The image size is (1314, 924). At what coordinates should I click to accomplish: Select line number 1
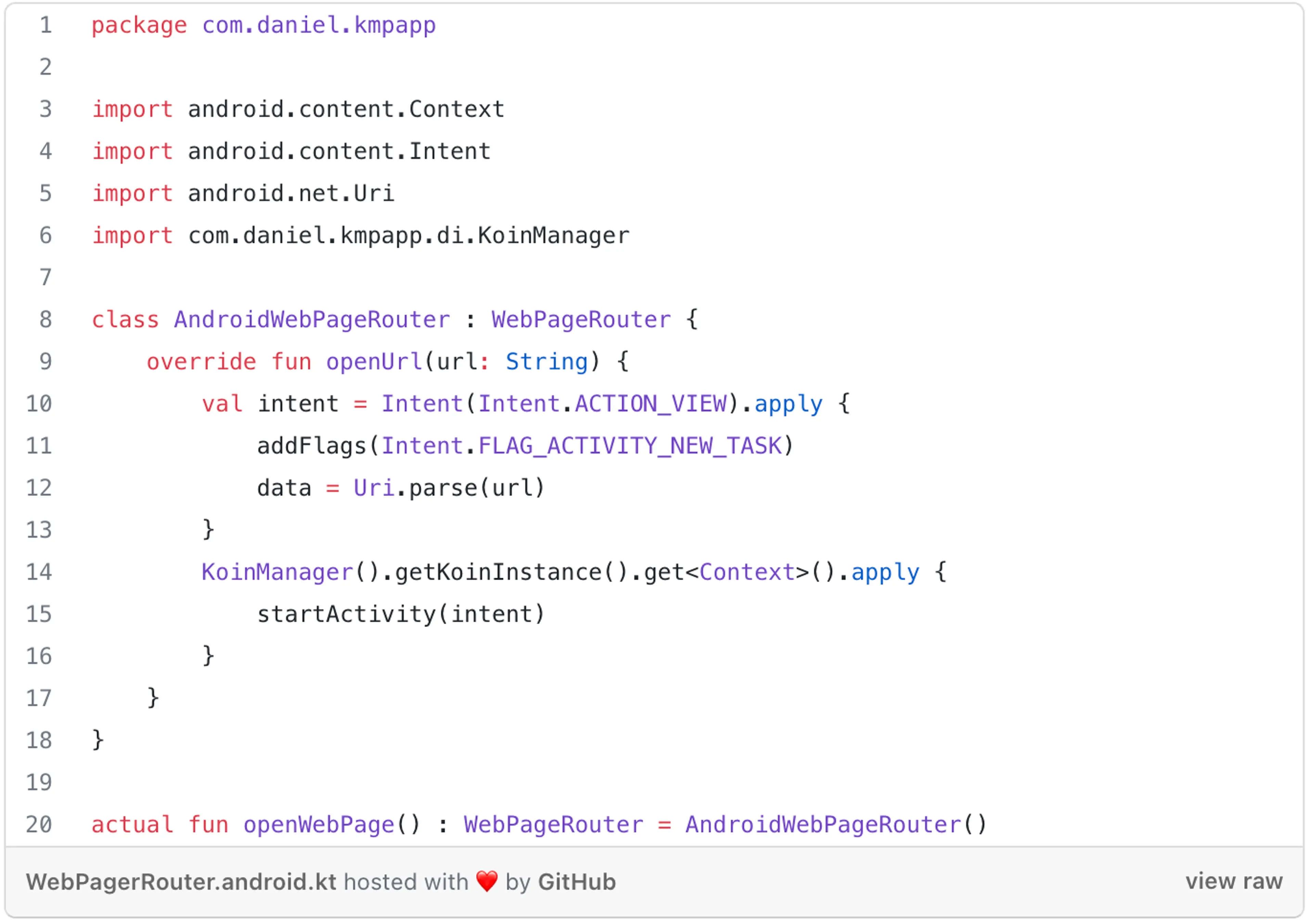coord(46,25)
